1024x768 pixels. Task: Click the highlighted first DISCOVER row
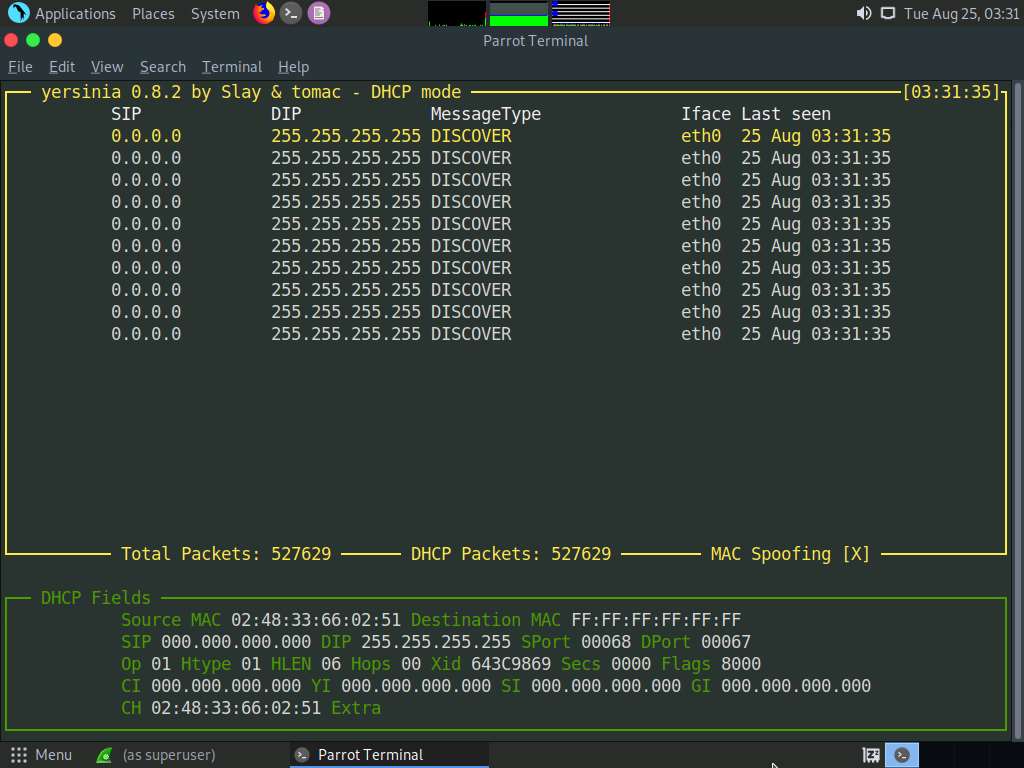(501, 136)
